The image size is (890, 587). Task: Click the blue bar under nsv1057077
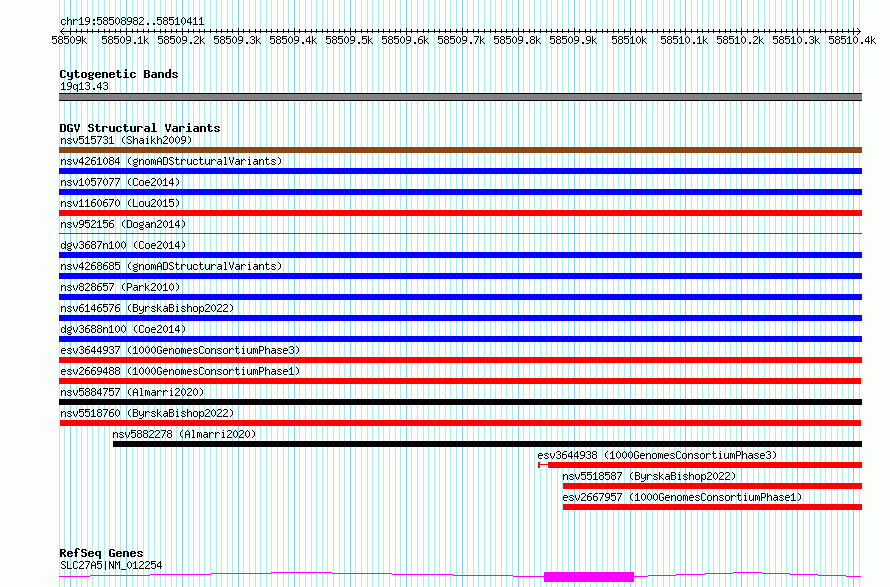click(x=460, y=192)
